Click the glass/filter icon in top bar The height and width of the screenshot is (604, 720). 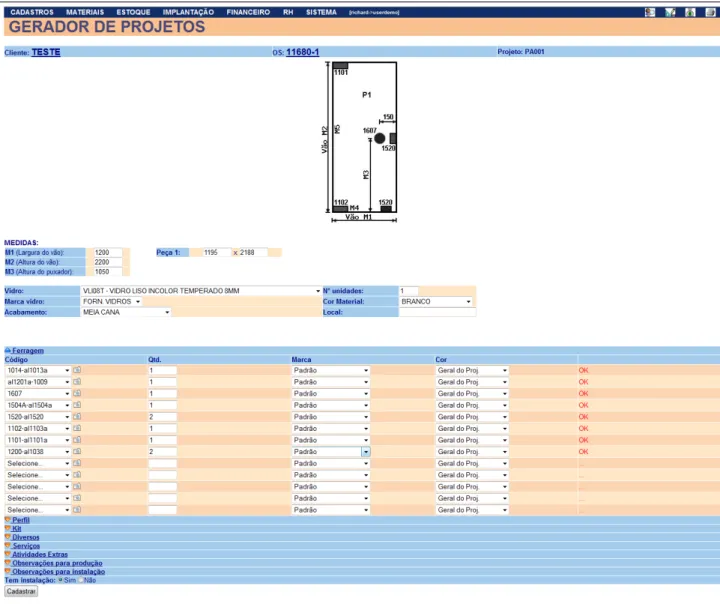670,12
